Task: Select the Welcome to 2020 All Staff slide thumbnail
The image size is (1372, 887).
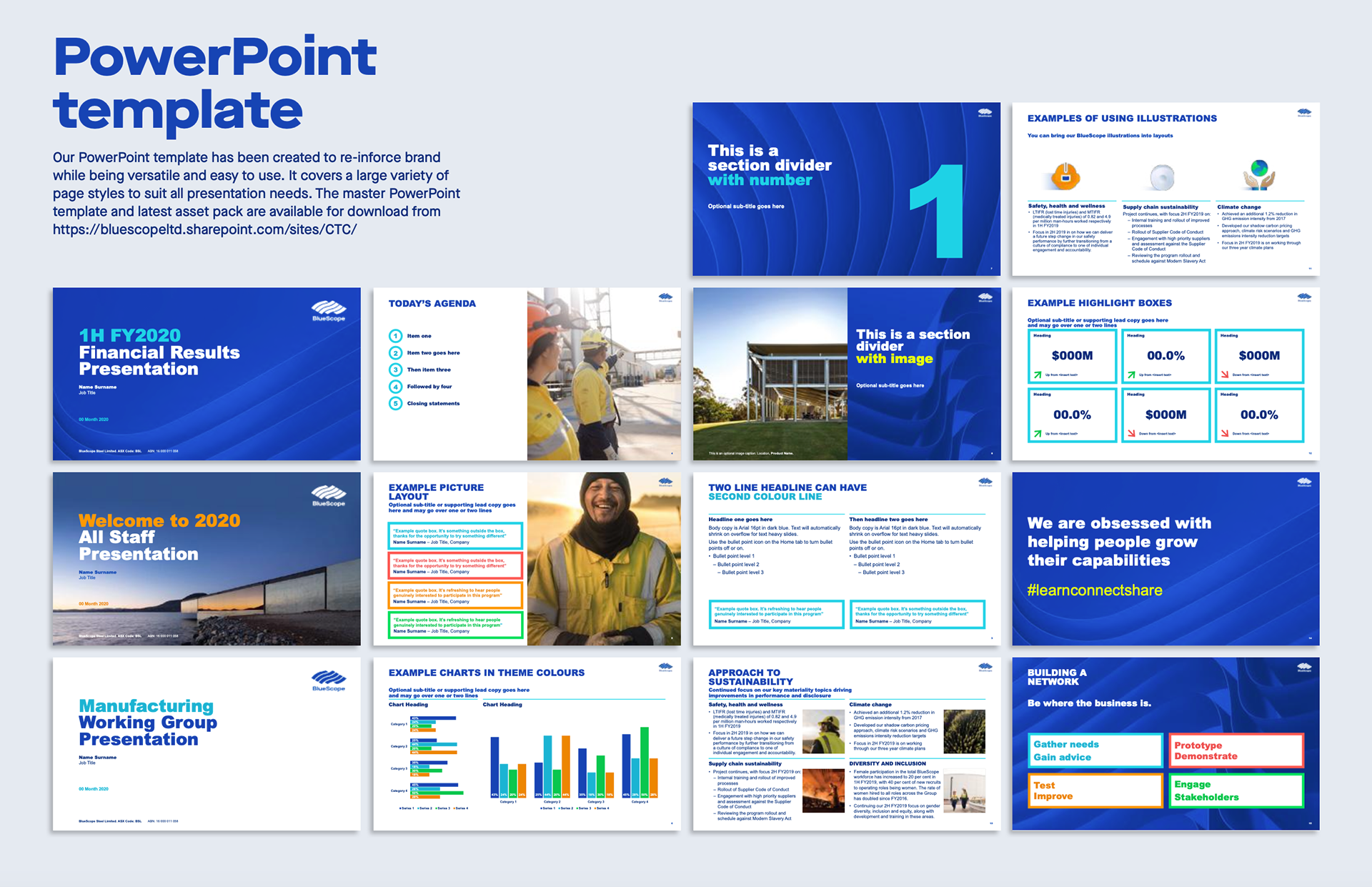Action: tap(207, 559)
